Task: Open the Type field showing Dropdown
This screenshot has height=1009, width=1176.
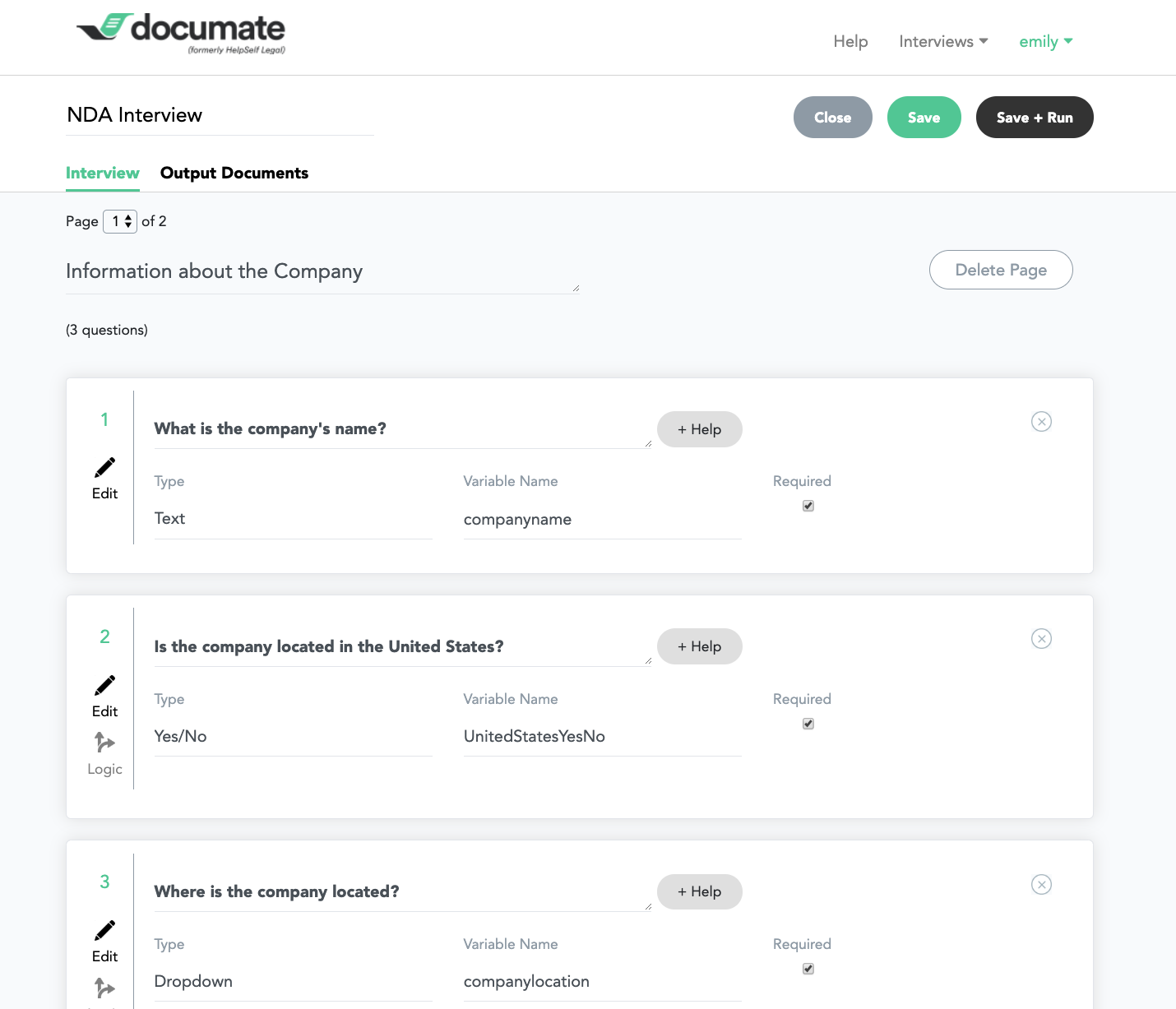Action: click(293, 981)
